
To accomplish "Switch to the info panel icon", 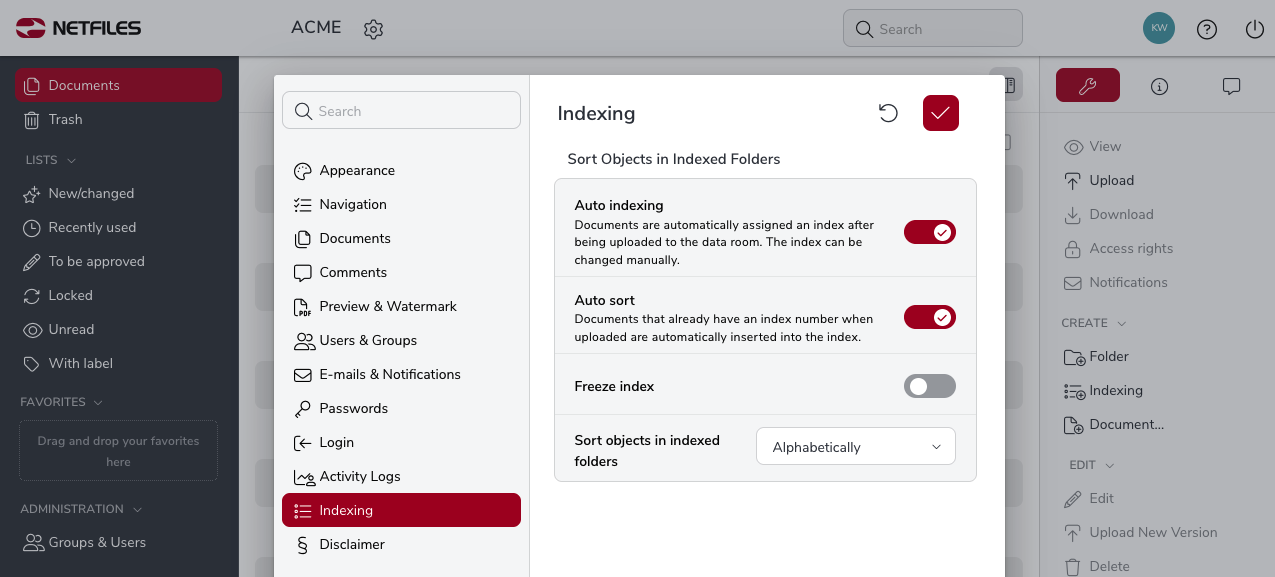I will tap(1160, 86).
